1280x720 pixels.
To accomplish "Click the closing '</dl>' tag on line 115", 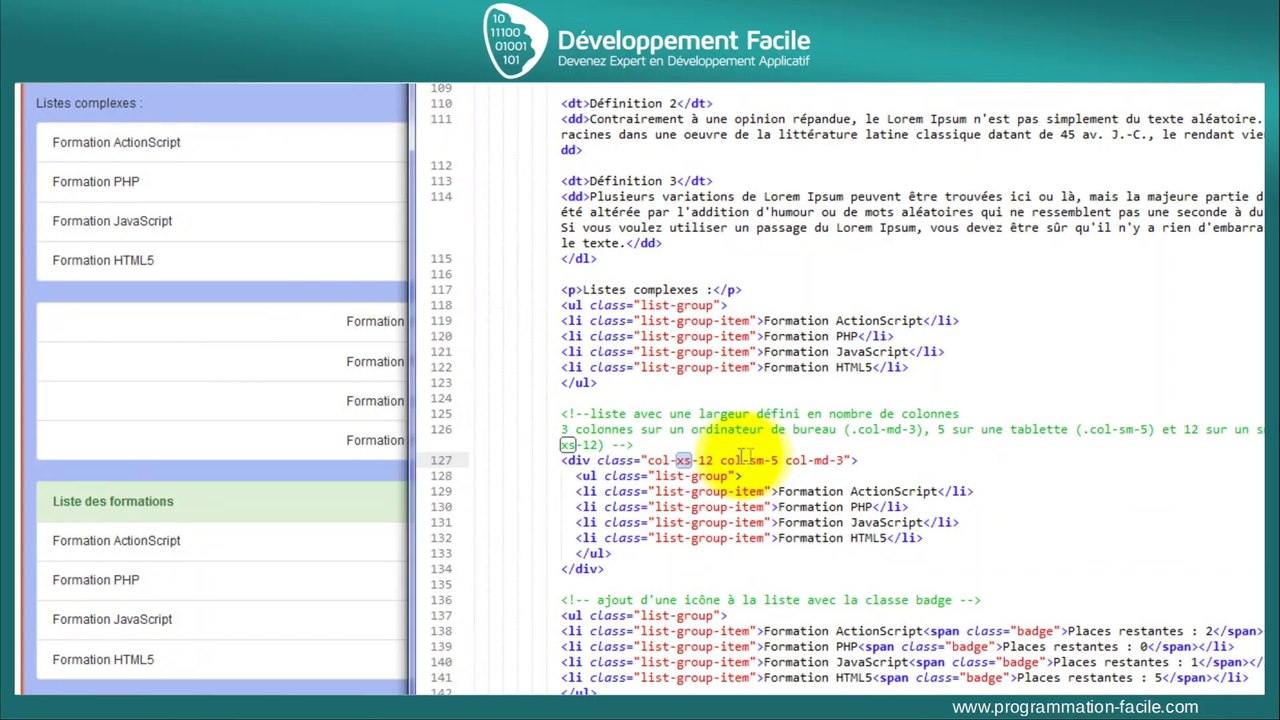I will [x=579, y=259].
